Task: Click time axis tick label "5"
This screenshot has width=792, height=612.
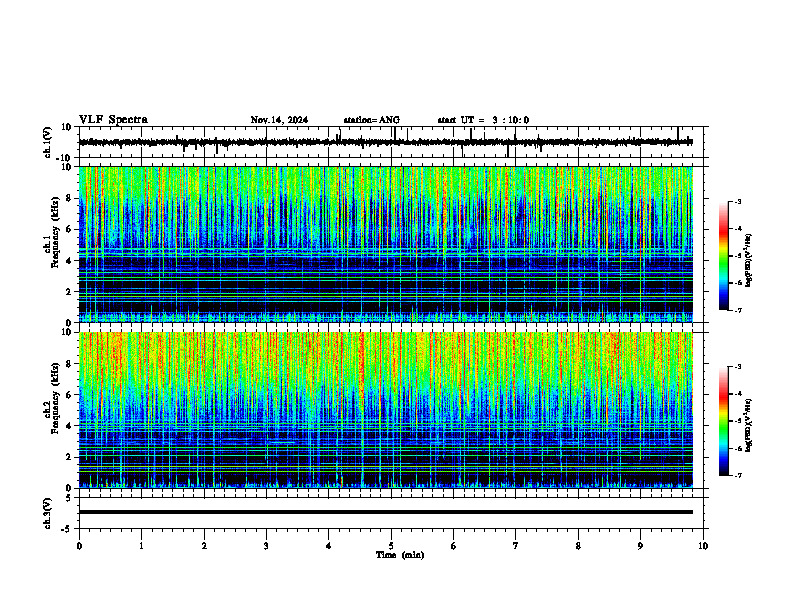Action: (391, 546)
